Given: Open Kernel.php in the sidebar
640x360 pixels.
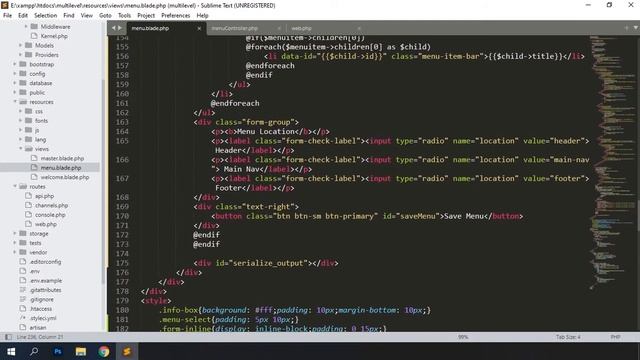Looking at the screenshot, I should pyautogui.click(x=54, y=36).
